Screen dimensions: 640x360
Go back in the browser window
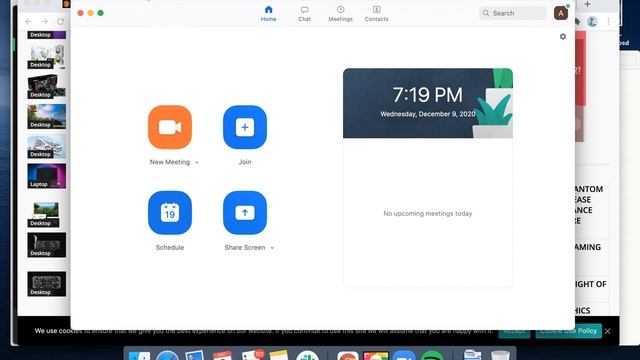[x=29, y=21]
